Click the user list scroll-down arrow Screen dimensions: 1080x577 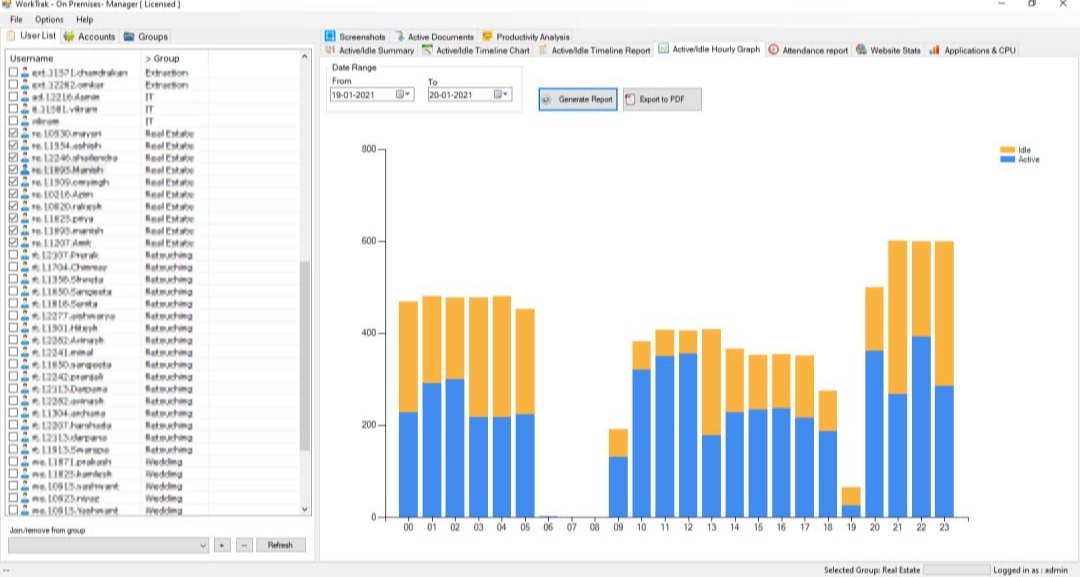pos(304,510)
